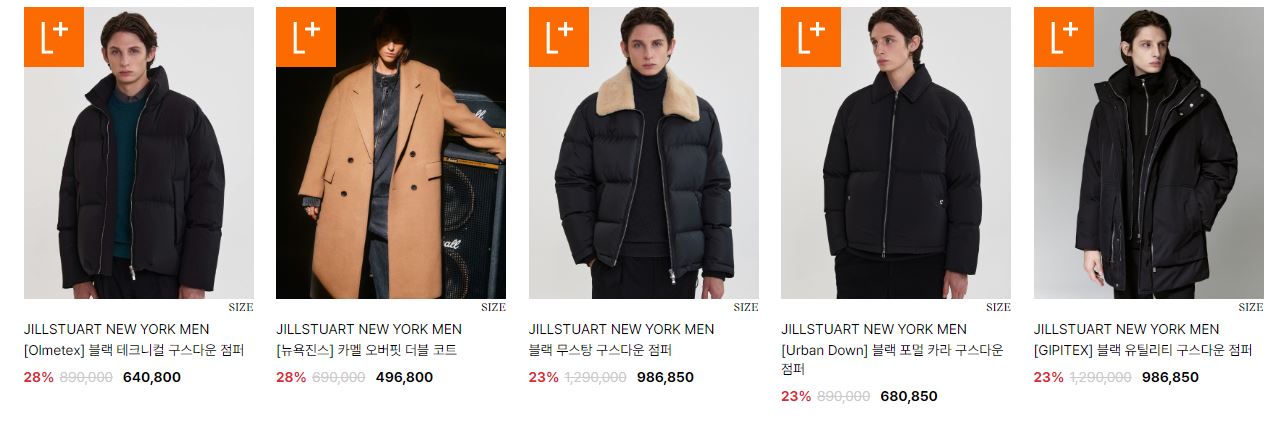
Task: Click the L+ badge on Olmetex jumper
Action: coord(54,37)
